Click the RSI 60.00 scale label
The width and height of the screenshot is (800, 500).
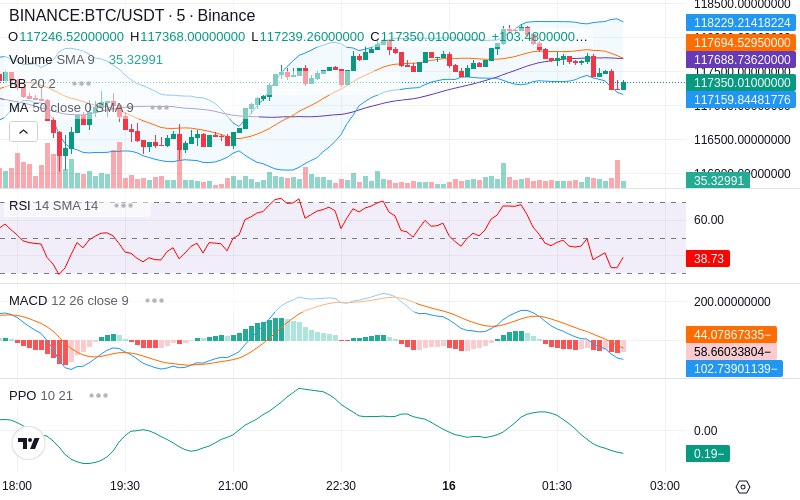click(x=709, y=220)
